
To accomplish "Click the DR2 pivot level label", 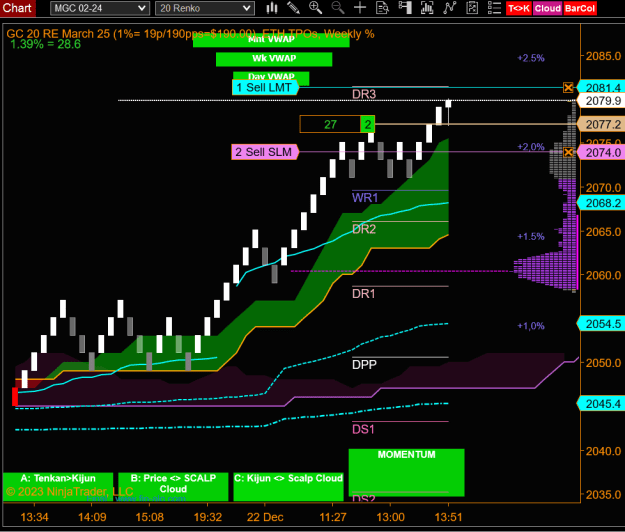I will (364, 230).
